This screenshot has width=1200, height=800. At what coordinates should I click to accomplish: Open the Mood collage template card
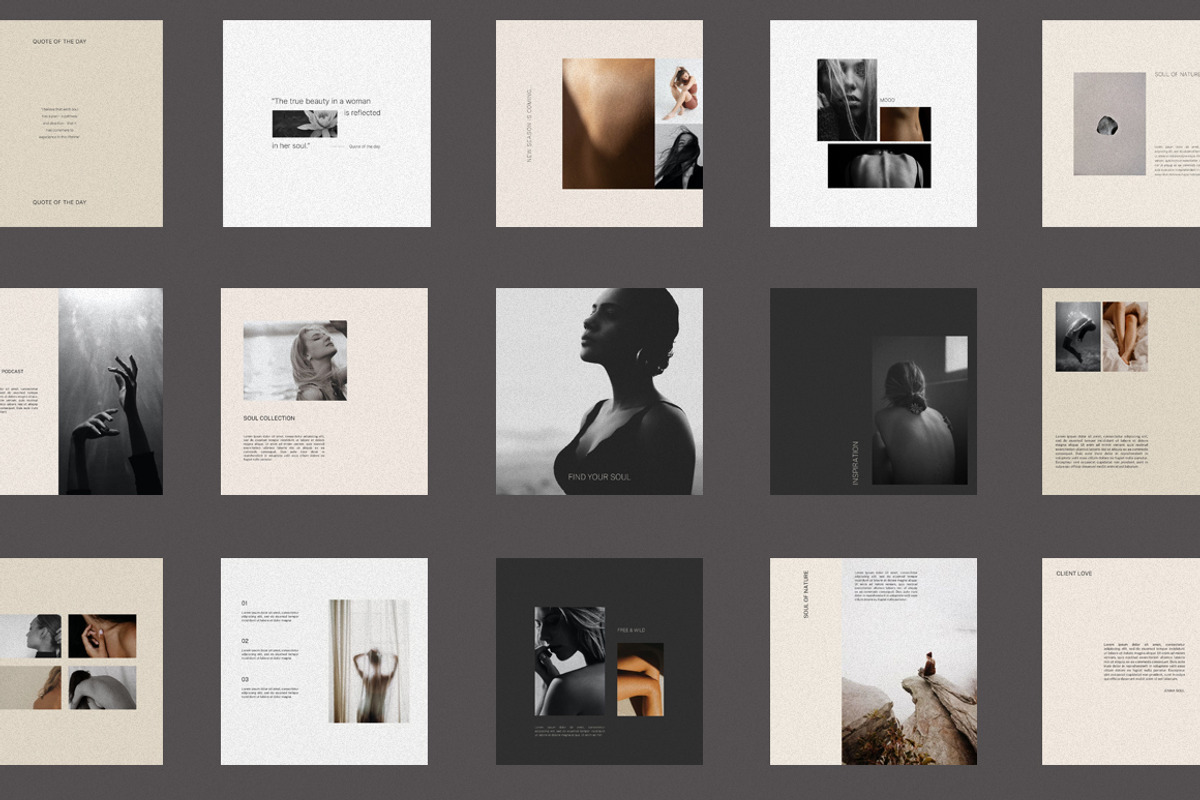873,123
